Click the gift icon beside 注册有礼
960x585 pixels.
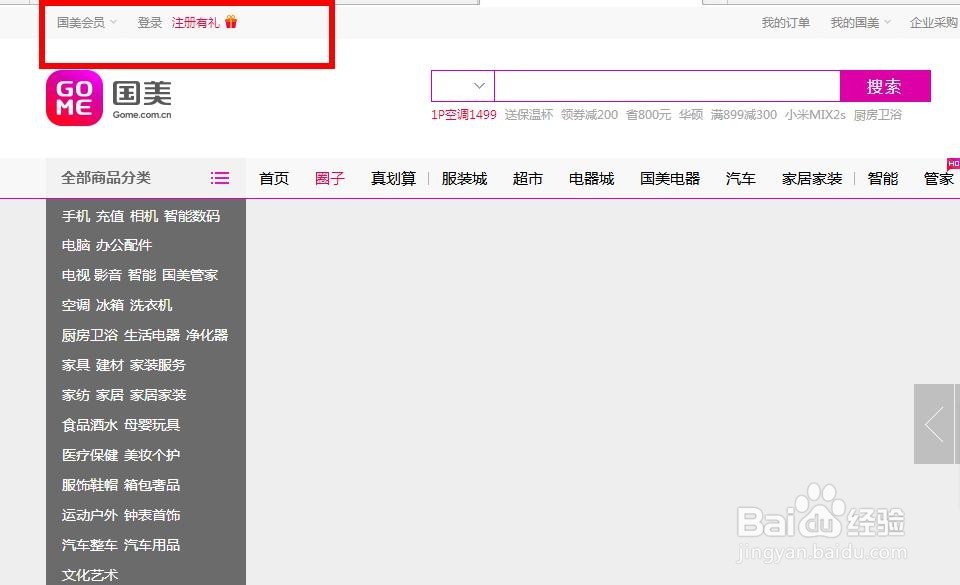(231, 22)
